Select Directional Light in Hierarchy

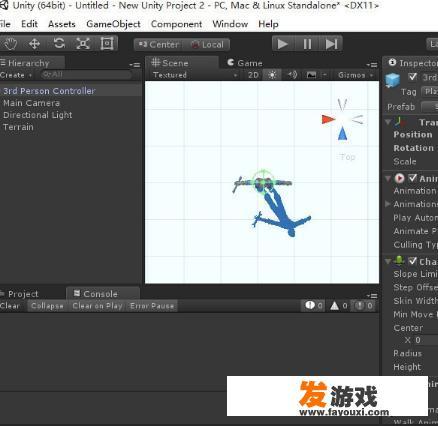pos(71,115)
